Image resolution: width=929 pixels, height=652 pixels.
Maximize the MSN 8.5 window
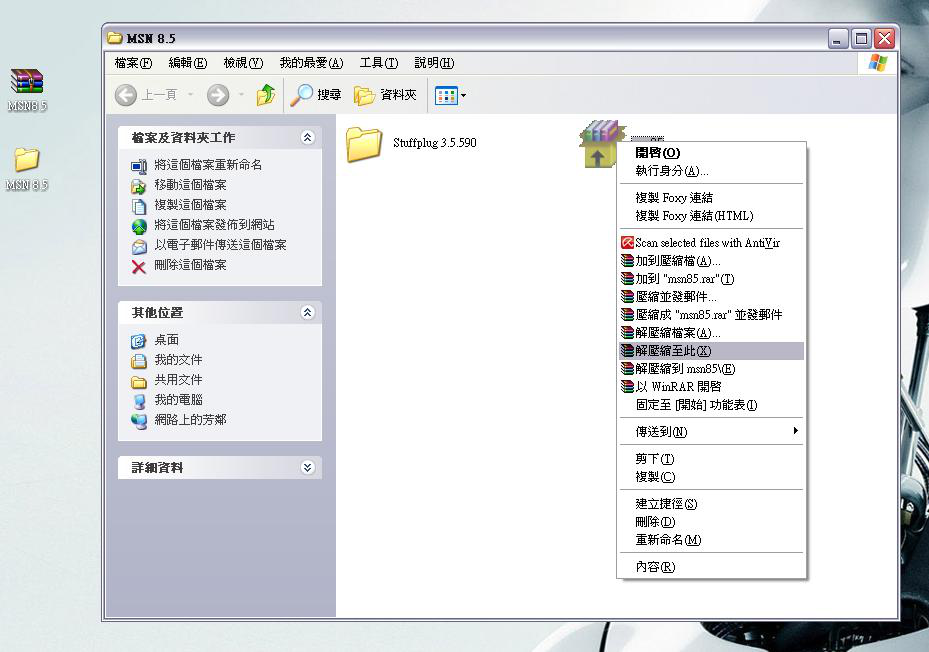(861, 39)
